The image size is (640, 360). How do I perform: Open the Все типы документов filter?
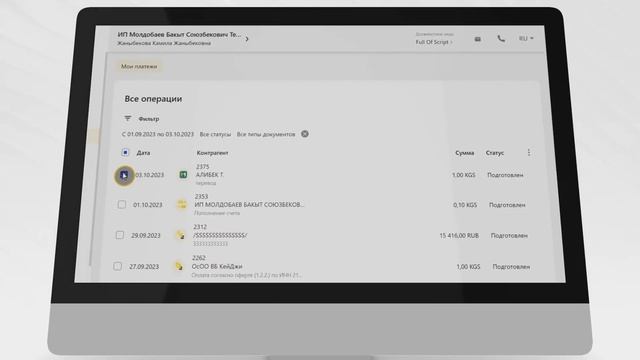tap(266, 134)
